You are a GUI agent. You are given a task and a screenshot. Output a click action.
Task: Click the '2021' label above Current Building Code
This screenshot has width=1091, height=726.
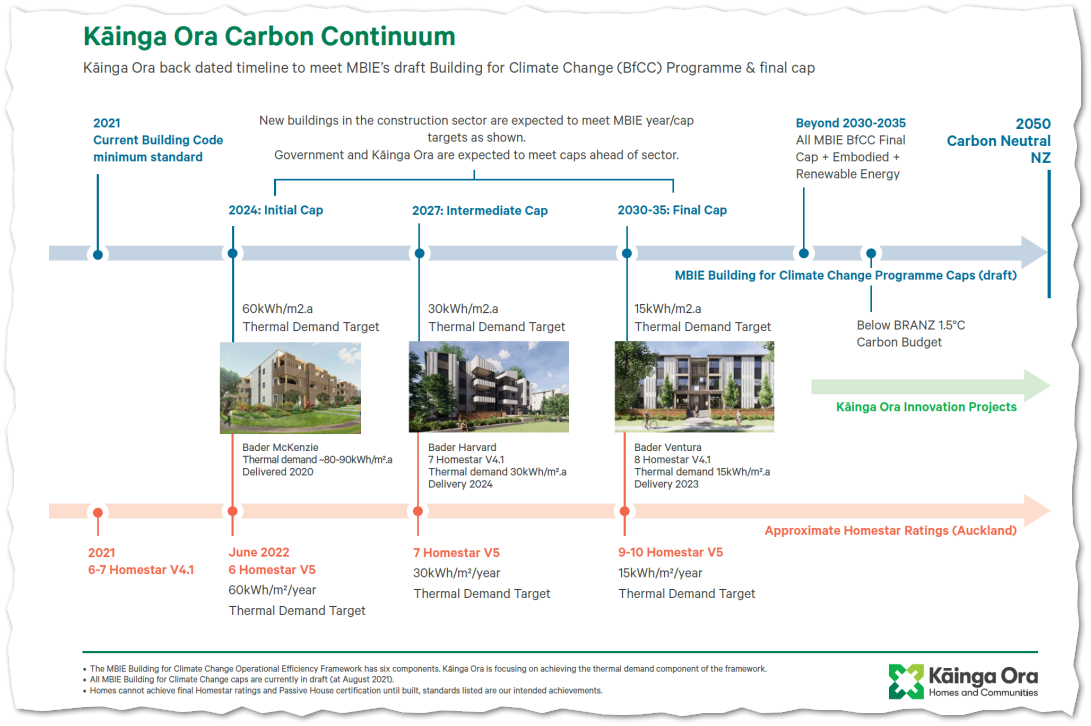[106, 123]
